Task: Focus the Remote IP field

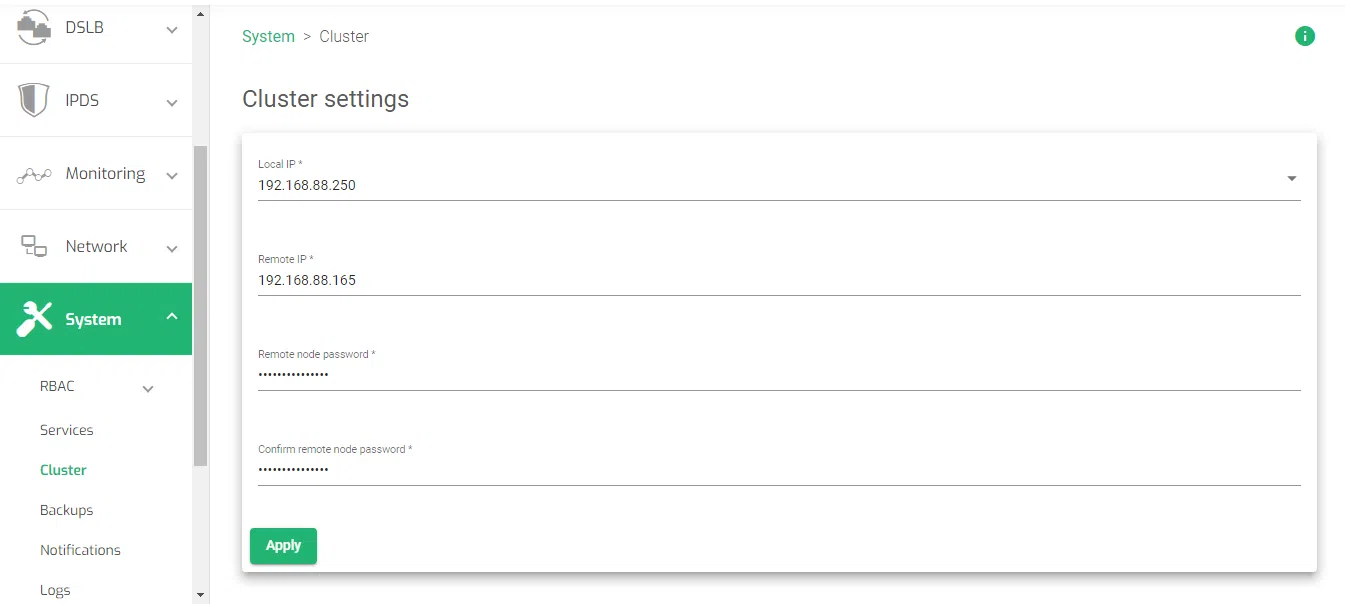Action: coord(778,281)
